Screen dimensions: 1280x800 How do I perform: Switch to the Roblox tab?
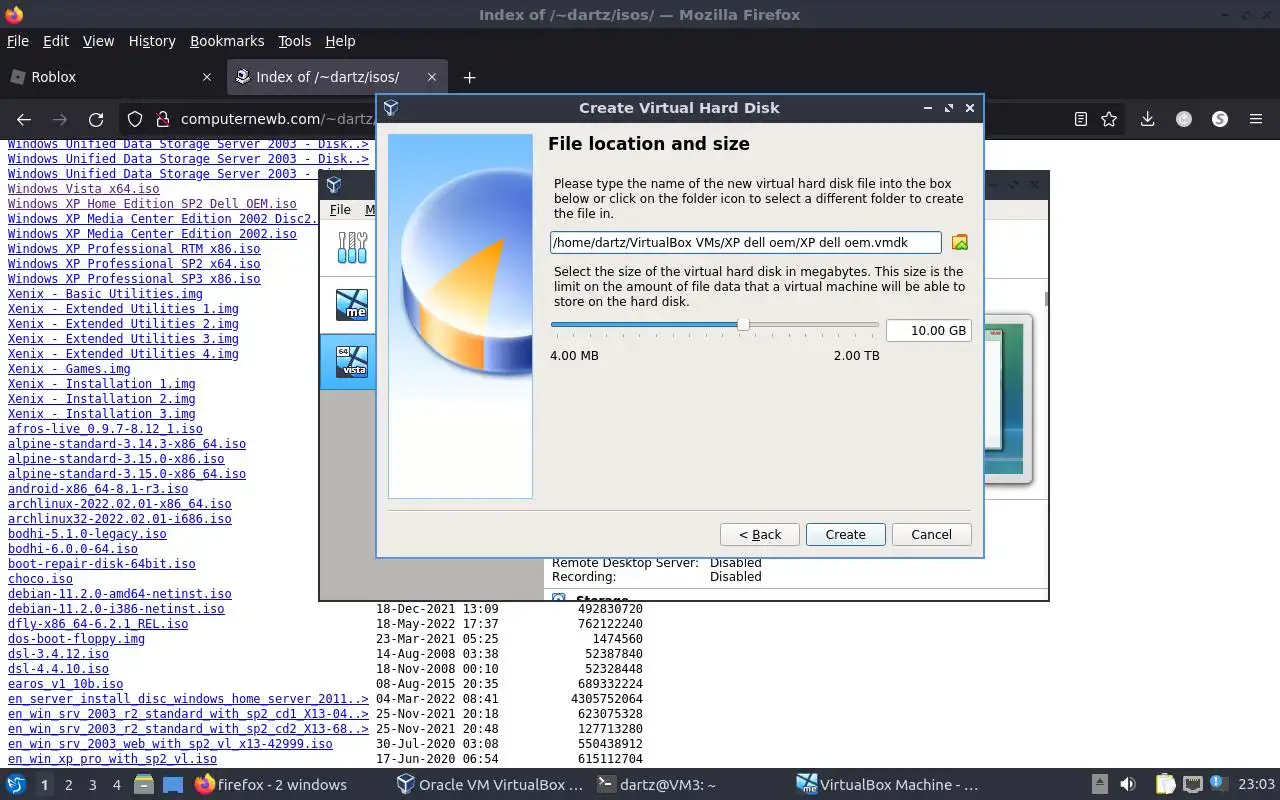[110, 77]
